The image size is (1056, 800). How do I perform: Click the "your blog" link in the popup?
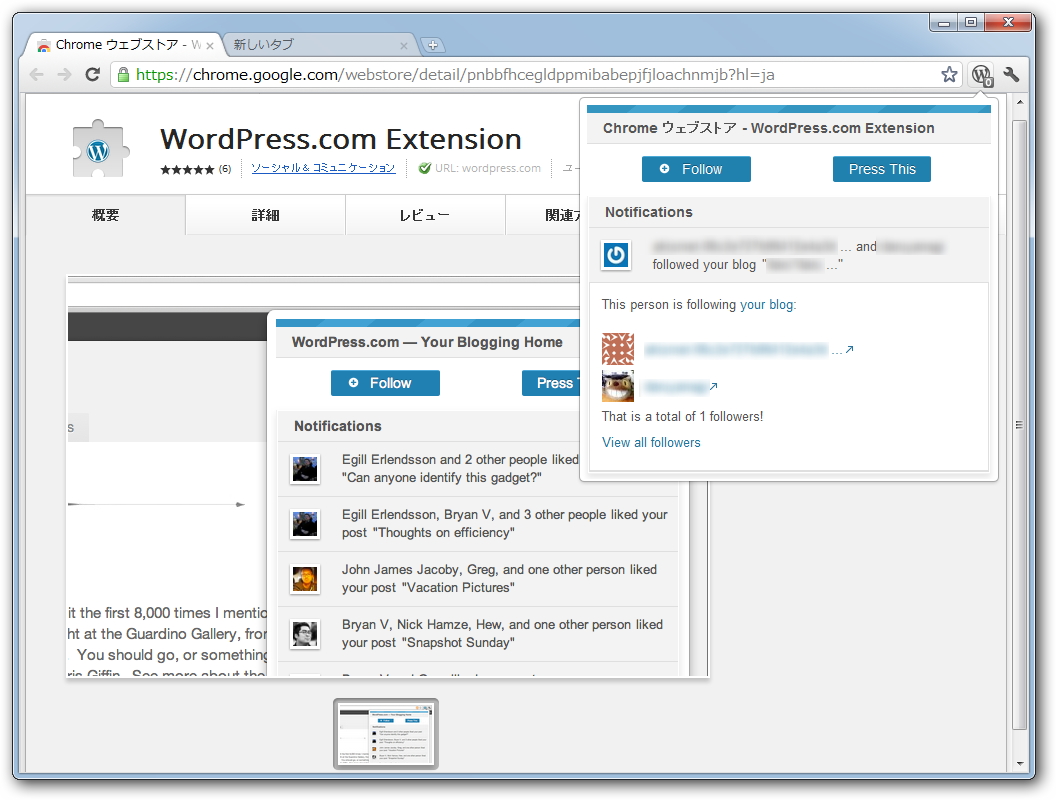766,304
